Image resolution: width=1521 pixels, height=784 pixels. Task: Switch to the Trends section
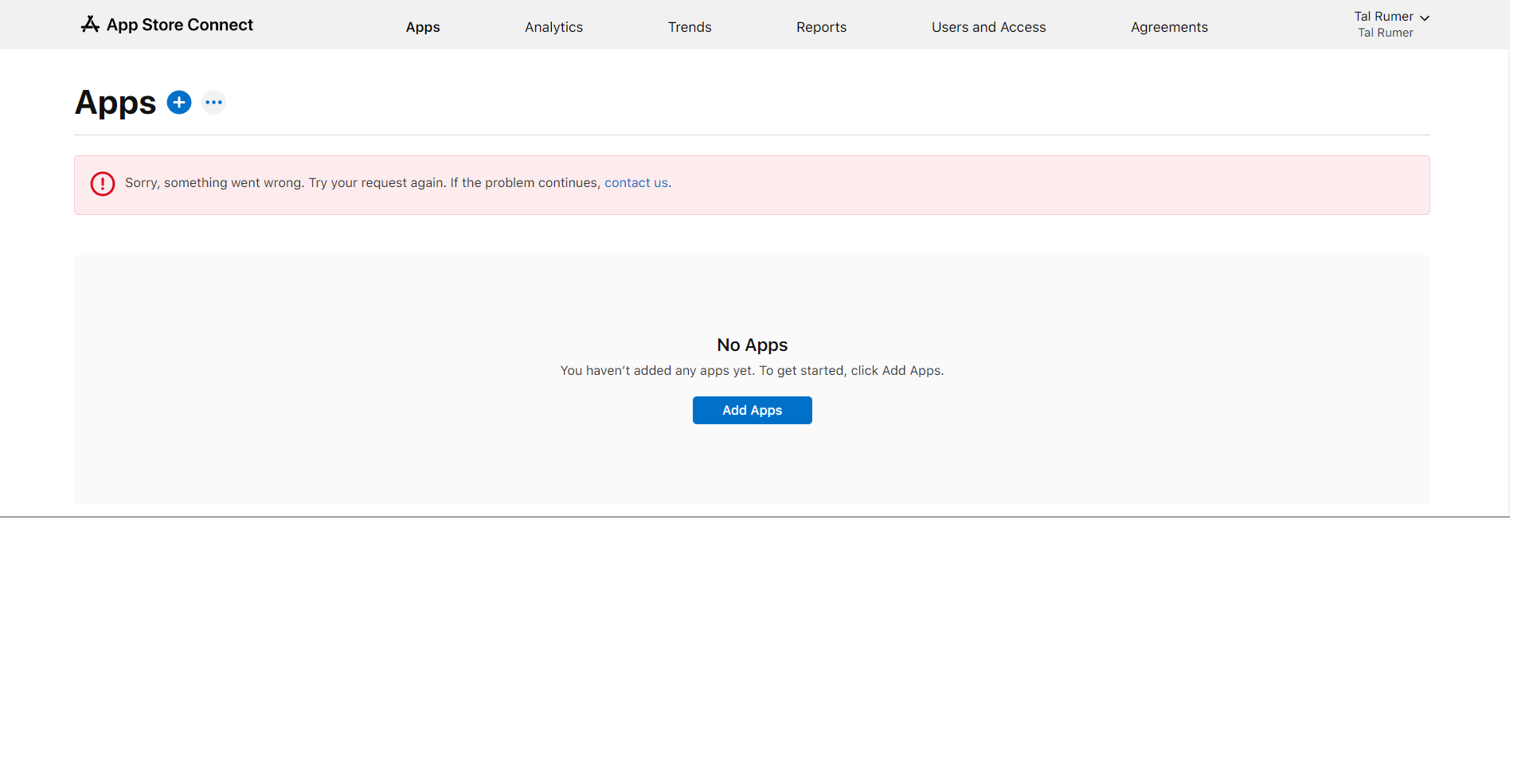(689, 27)
